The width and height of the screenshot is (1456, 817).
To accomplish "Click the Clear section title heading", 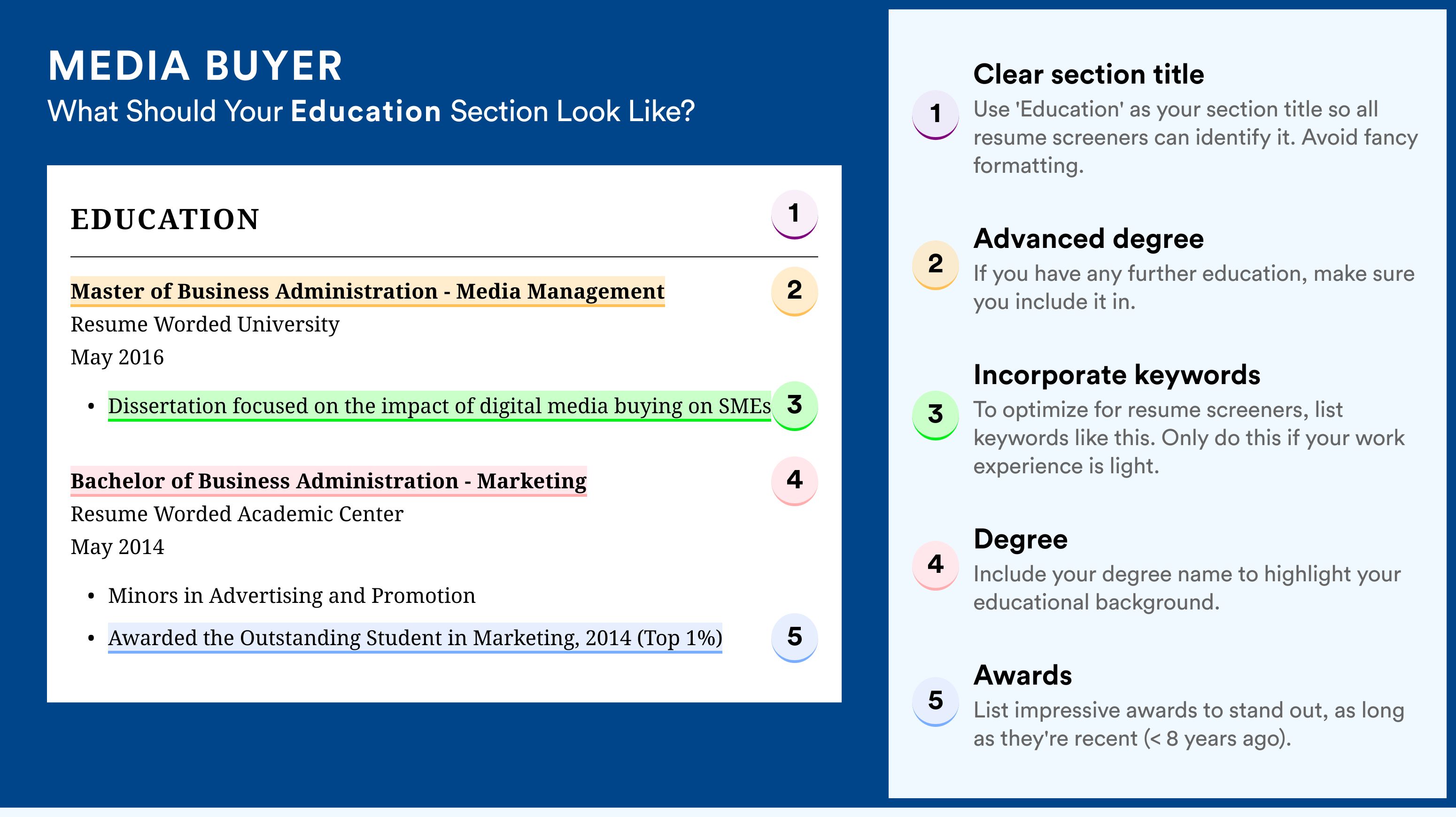I will (x=1089, y=74).
